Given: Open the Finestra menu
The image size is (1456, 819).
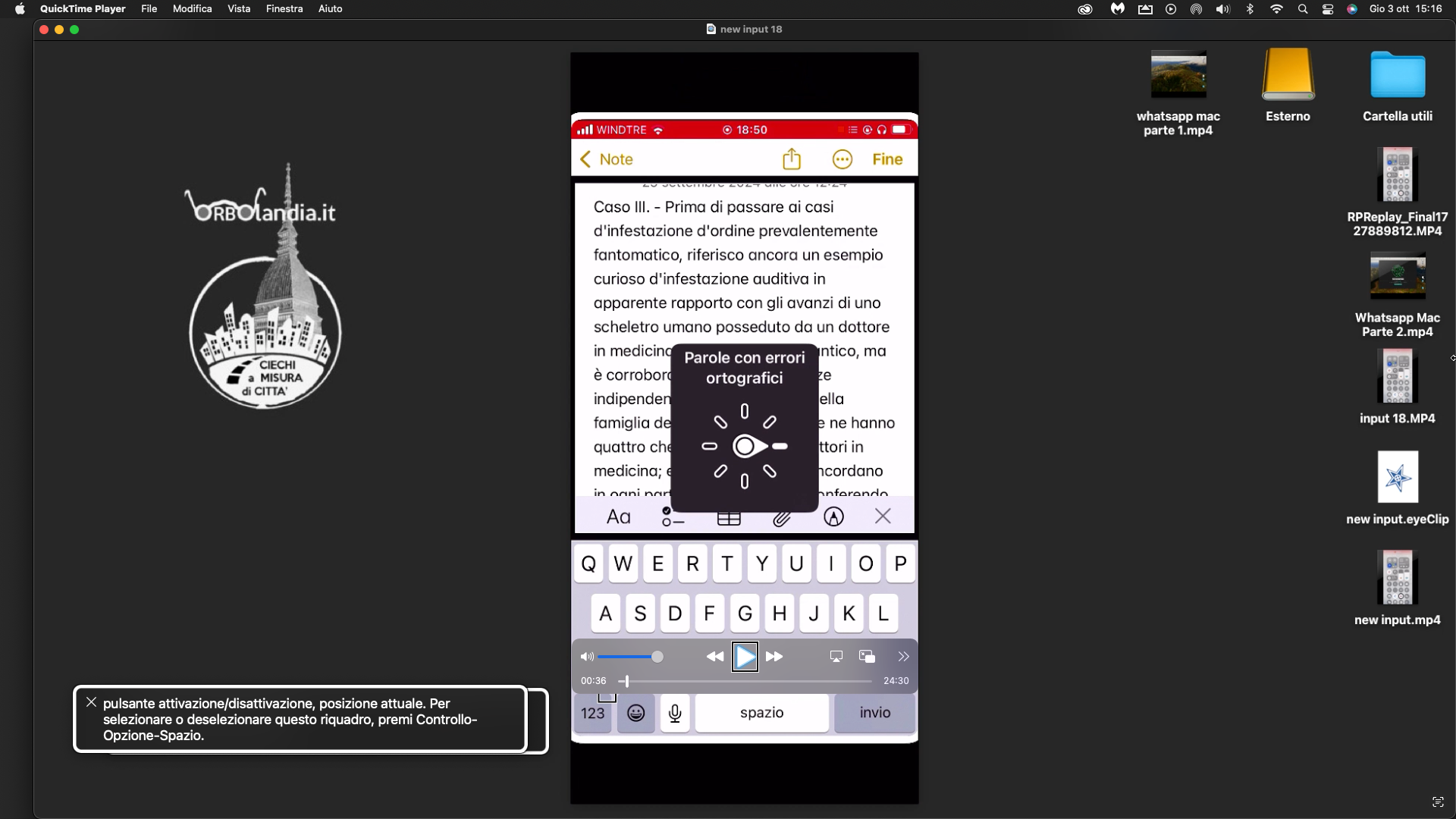Looking at the screenshot, I should (x=284, y=9).
